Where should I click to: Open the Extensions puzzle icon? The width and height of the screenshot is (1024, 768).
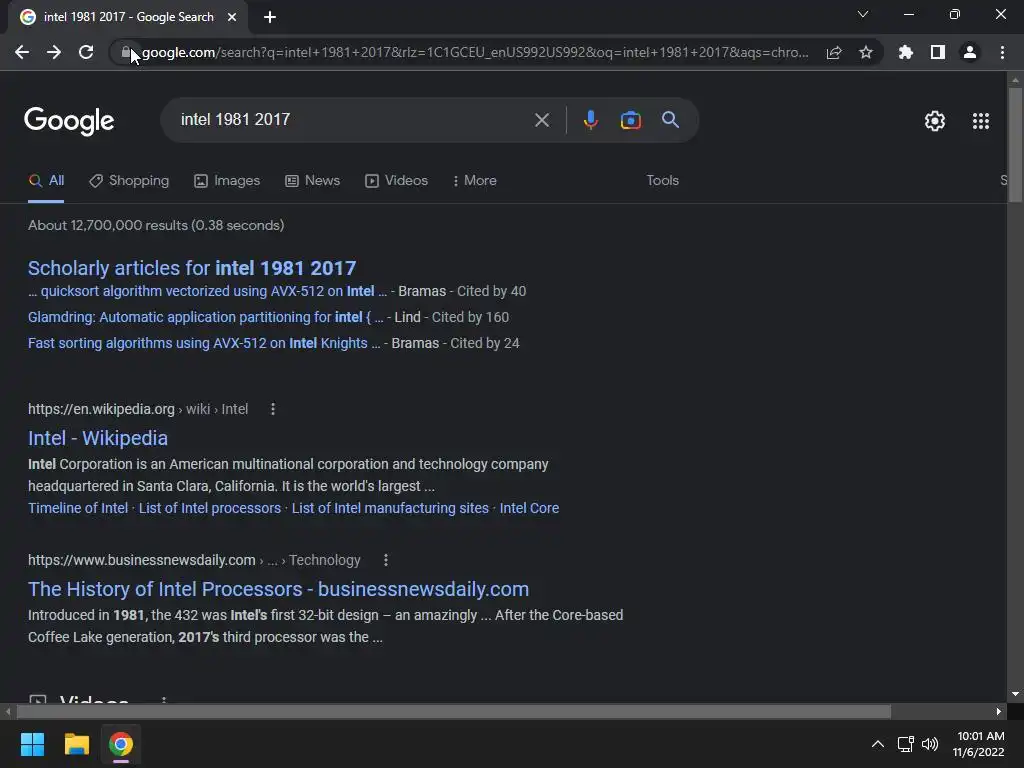click(x=905, y=52)
